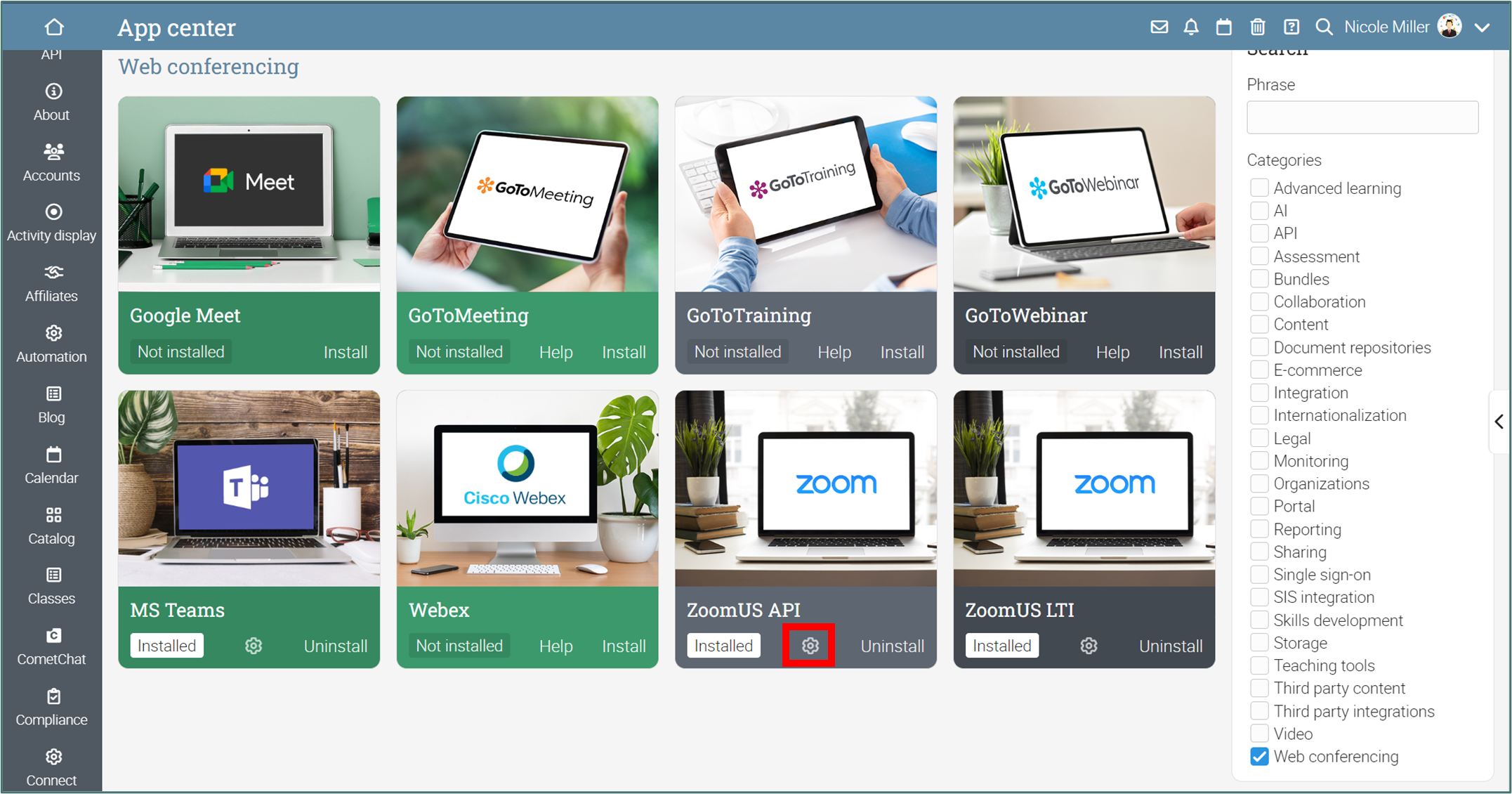Show notifications via the bell icon
Screen dimensions: 1512x794
click(x=1191, y=27)
